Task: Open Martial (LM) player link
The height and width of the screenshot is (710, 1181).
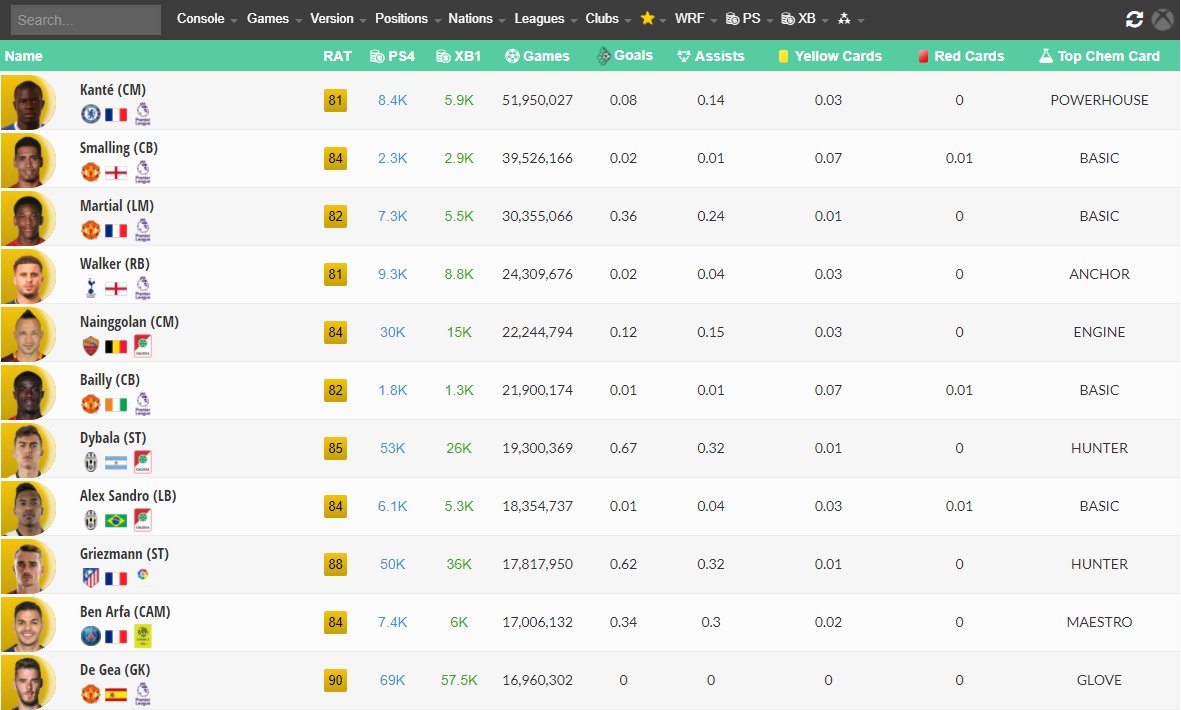Action: tap(117, 206)
